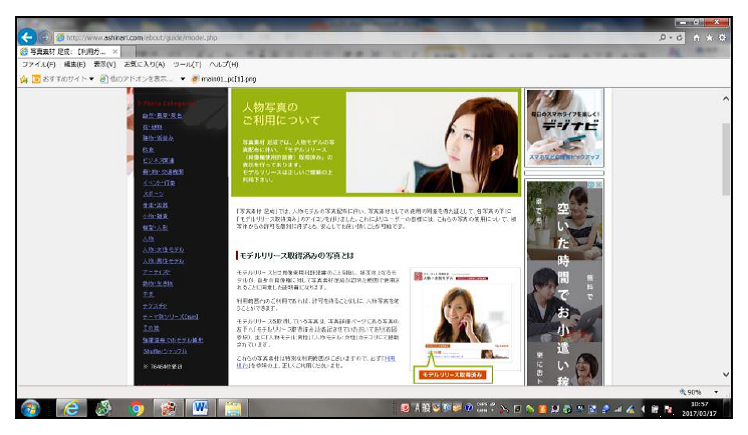
Task: Click the scissors snipping tray icon
Action: (x=504, y=409)
